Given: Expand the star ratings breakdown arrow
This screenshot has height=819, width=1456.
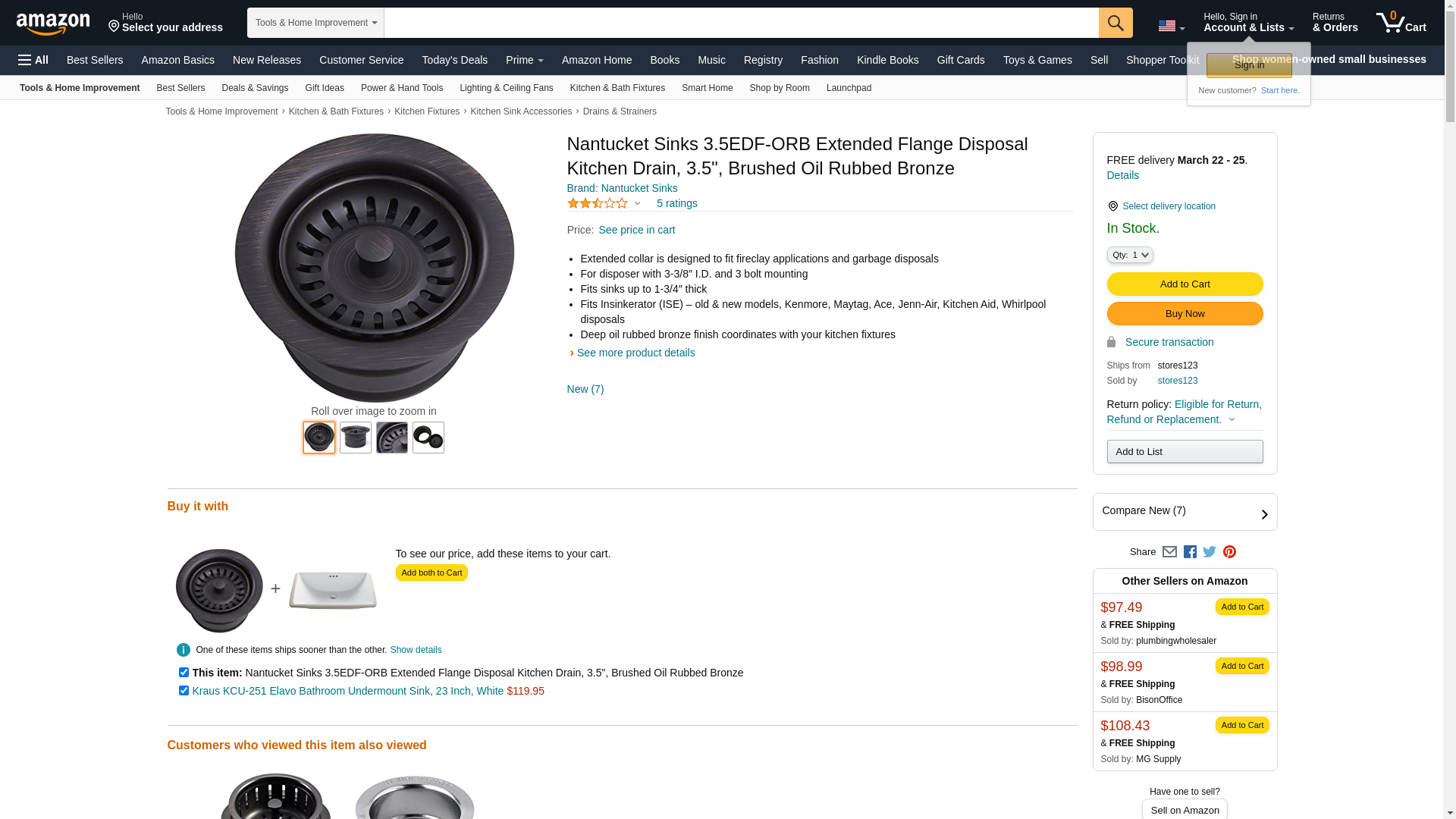Looking at the screenshot, I should click(637, 203).
